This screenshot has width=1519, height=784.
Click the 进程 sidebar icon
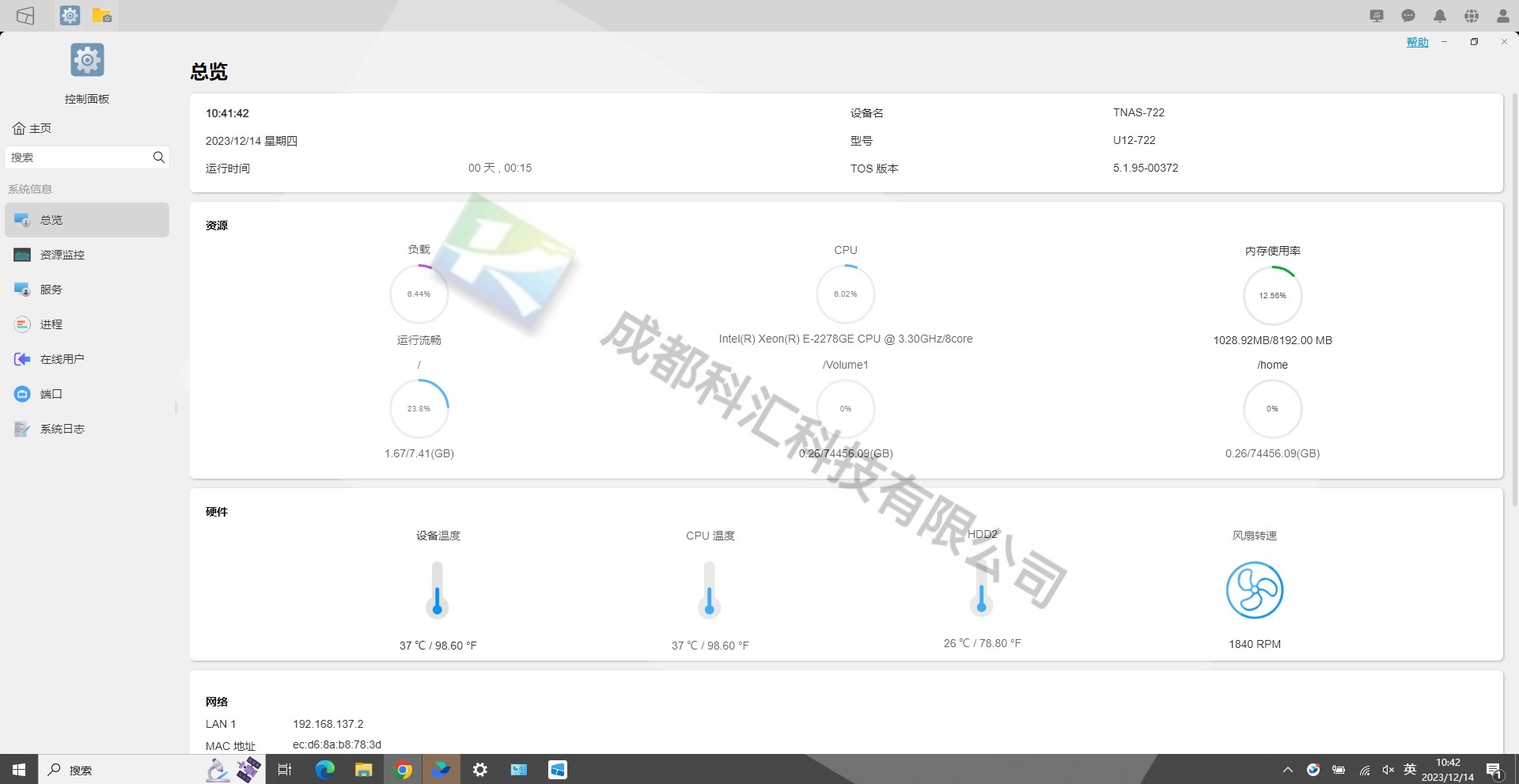point(22,324)
